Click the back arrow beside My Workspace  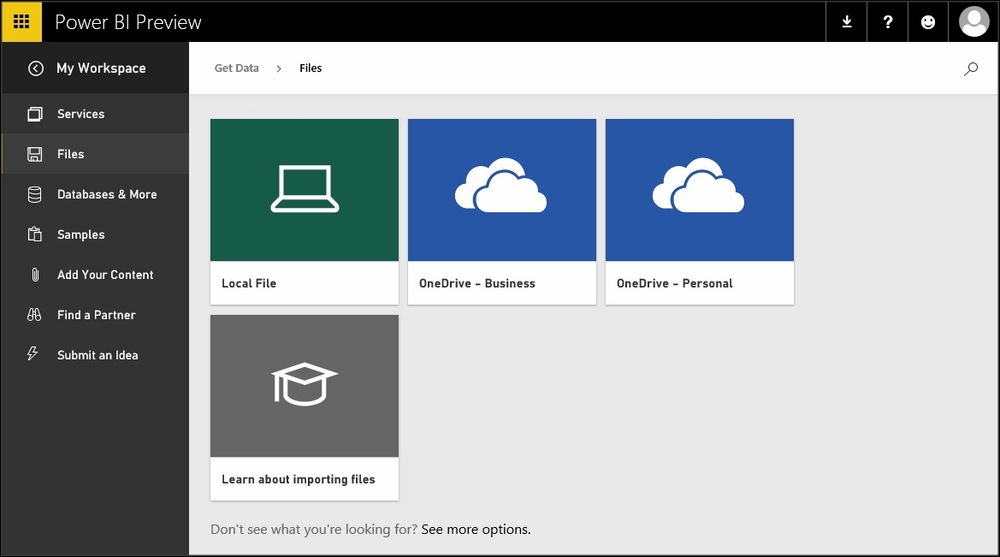click(36, 68)
